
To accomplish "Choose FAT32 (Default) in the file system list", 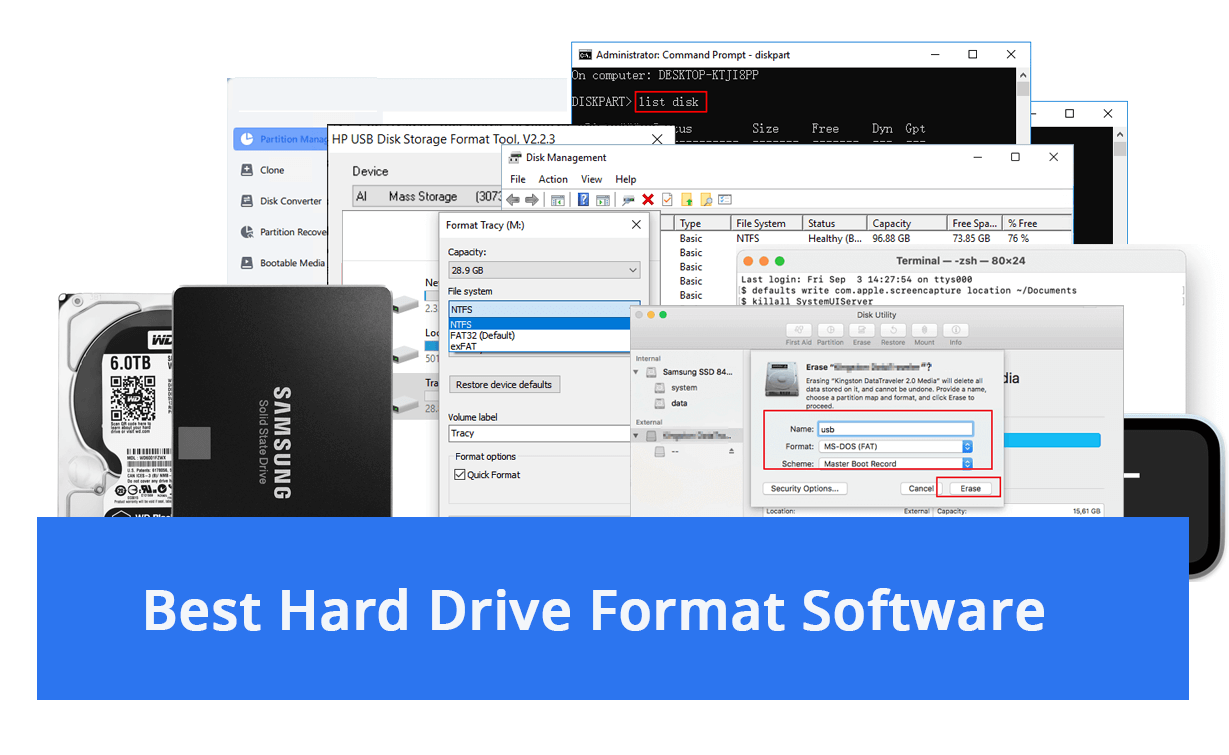I will tap(539, 335).
